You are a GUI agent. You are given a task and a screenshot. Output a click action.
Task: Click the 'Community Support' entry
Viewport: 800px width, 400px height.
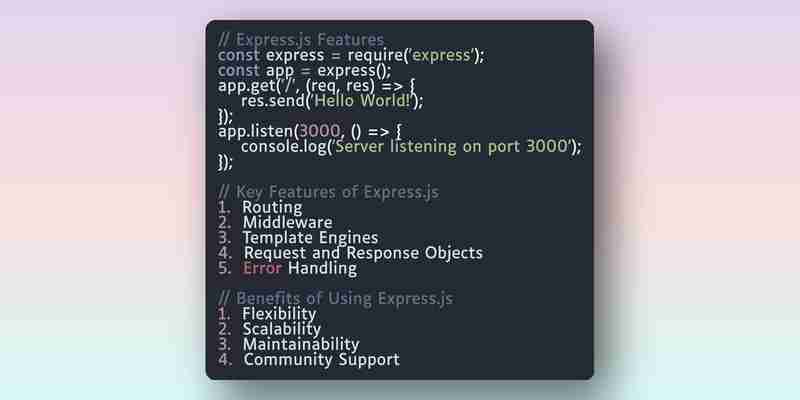coord(321,360)
